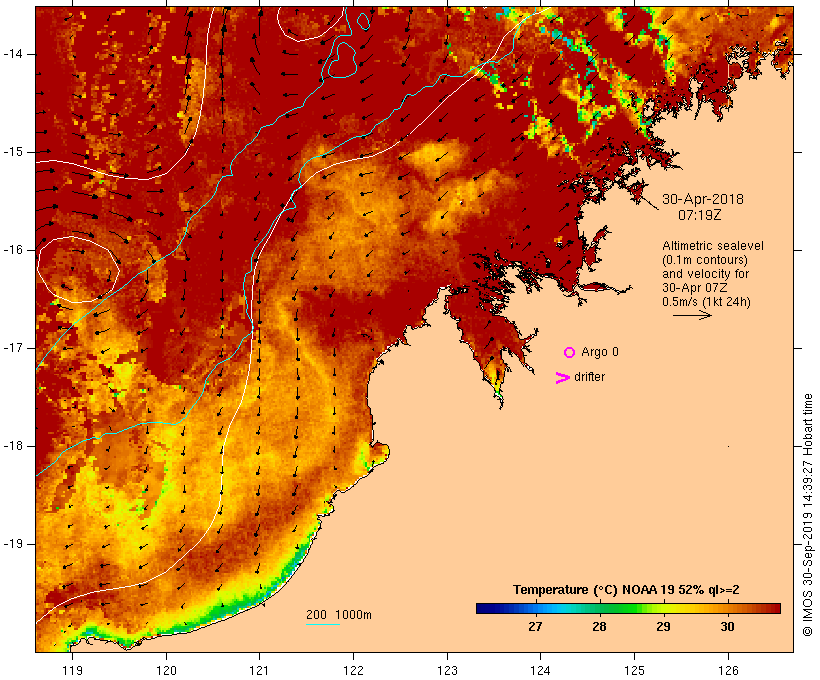Click the '0.5m/s (1kt 24h)' text
The image size is (820, 680).
707,302
